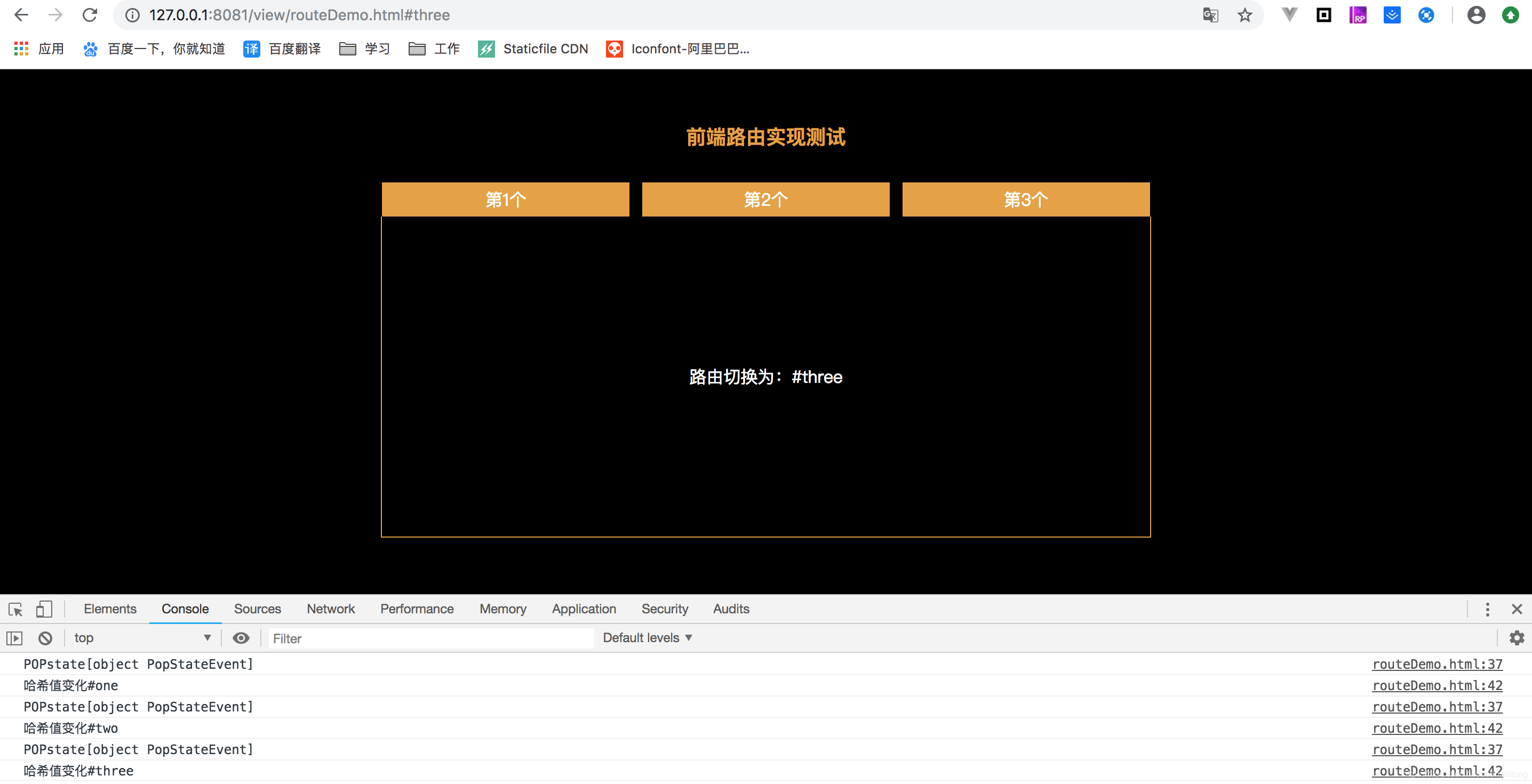Switch to the Network tab
The width and height of the screenshot is (1532, 784).
(331, 609)
